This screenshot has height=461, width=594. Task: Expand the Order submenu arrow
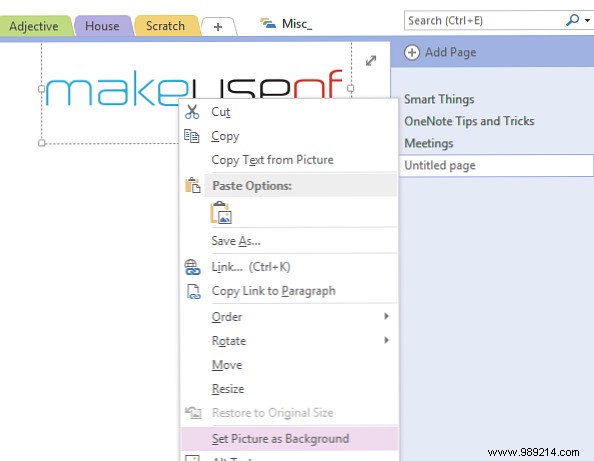(x=386, y=316)
